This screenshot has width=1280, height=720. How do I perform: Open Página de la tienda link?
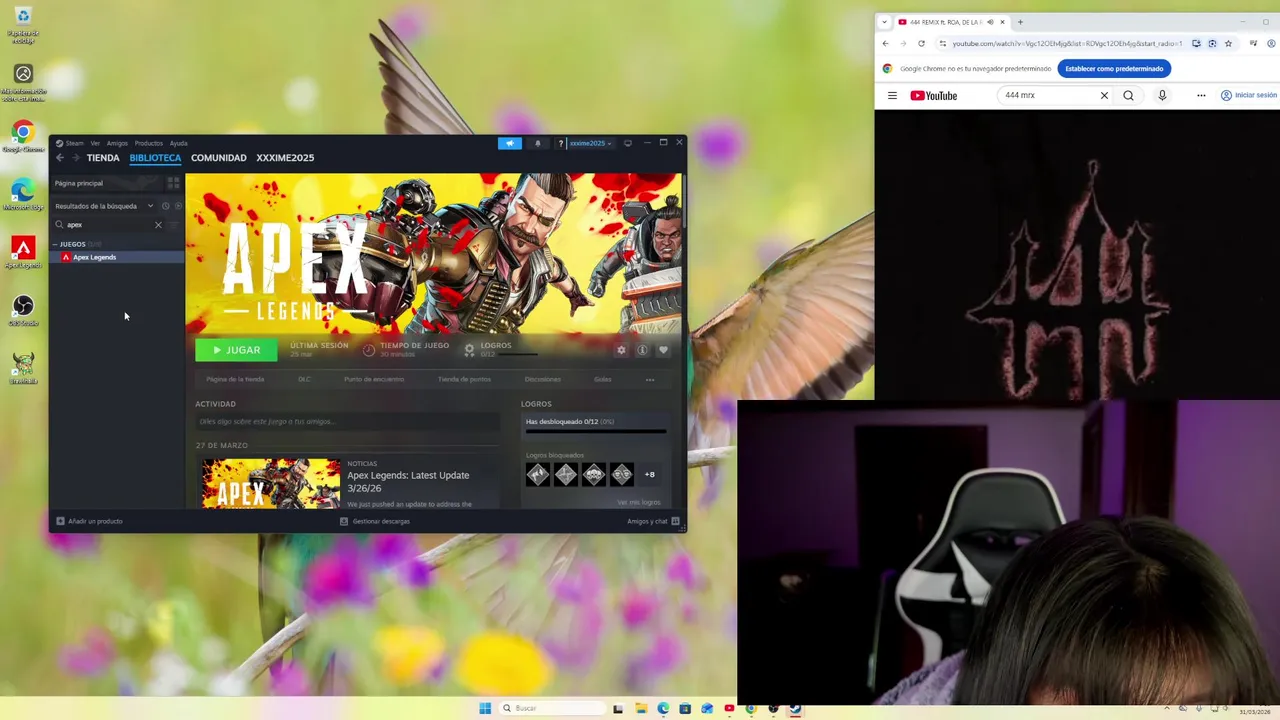(x=235, y=379)
